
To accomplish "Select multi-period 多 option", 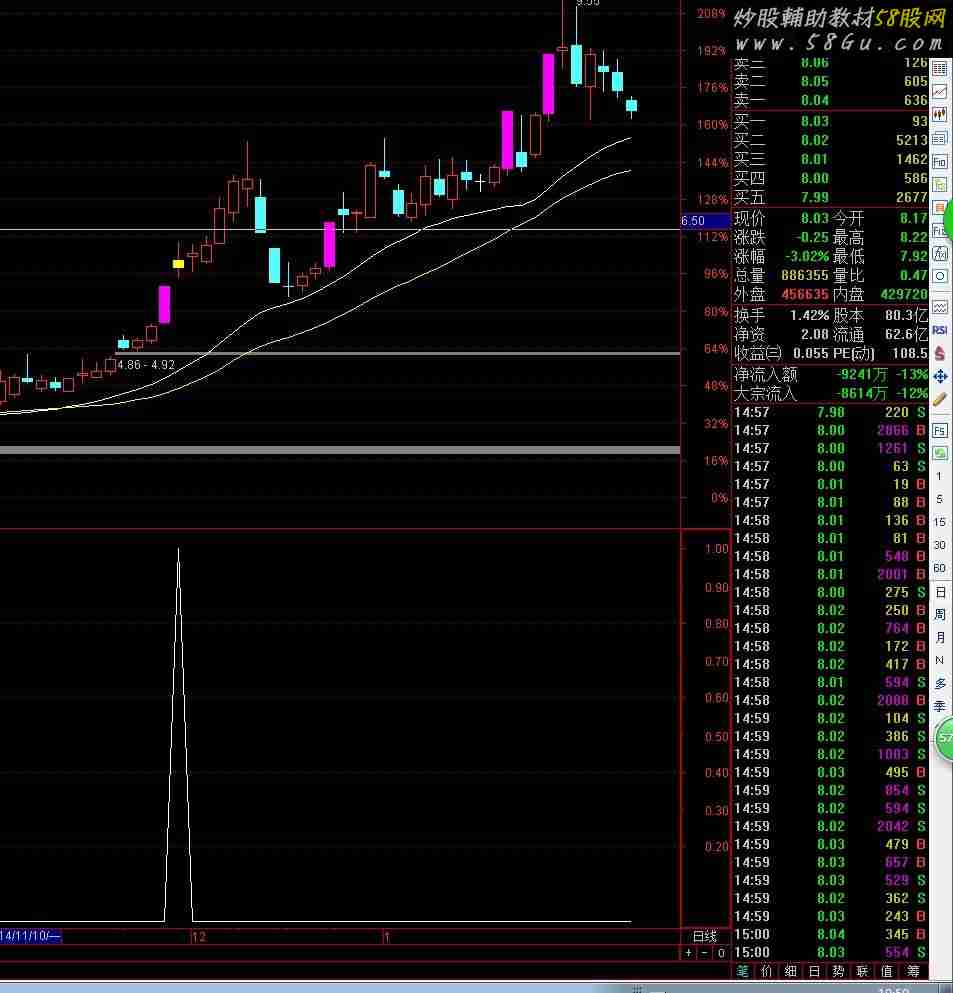I will pyautogui.click(x=940, y=683).
